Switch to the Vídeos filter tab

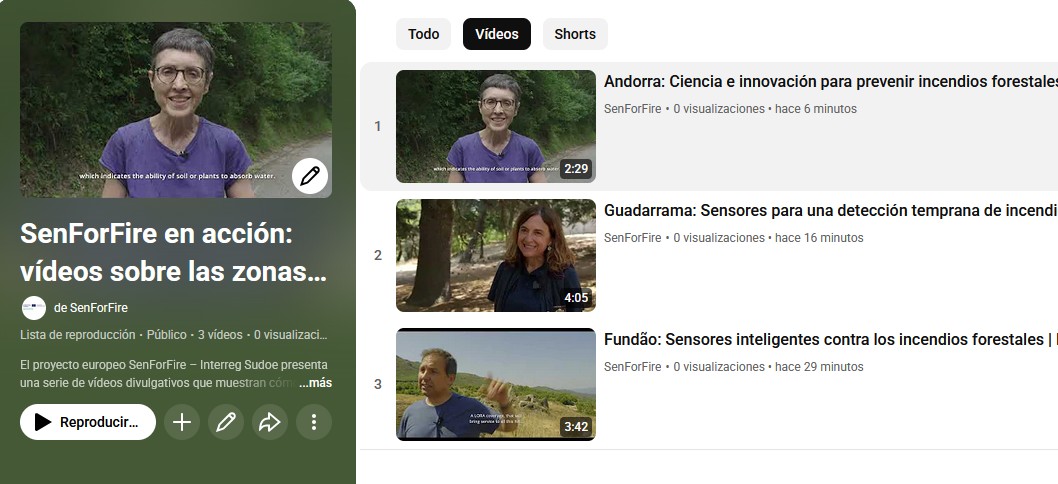(496, 34)
